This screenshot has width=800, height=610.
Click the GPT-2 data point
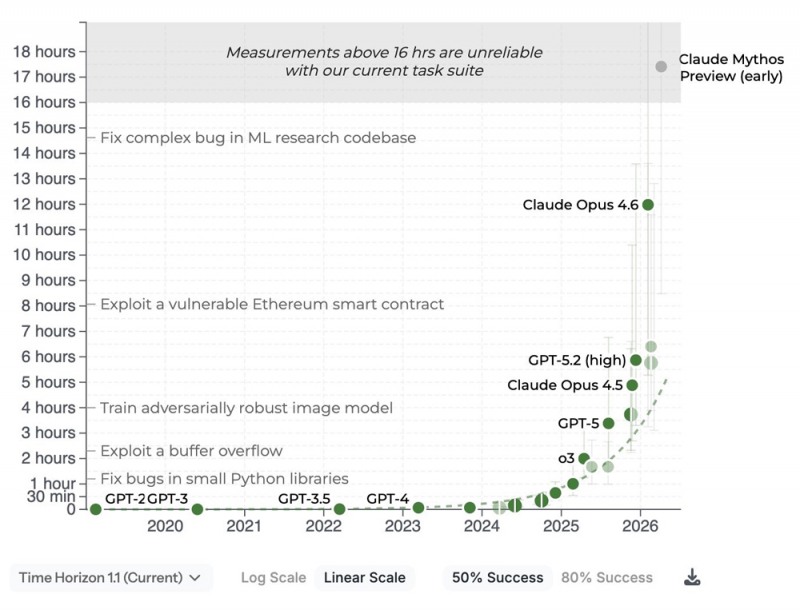95,509
